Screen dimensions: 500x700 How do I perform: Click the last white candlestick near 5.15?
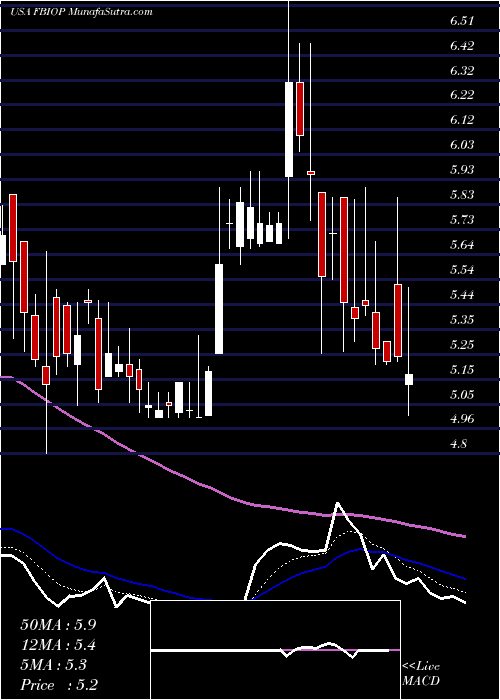pos(408,379)
